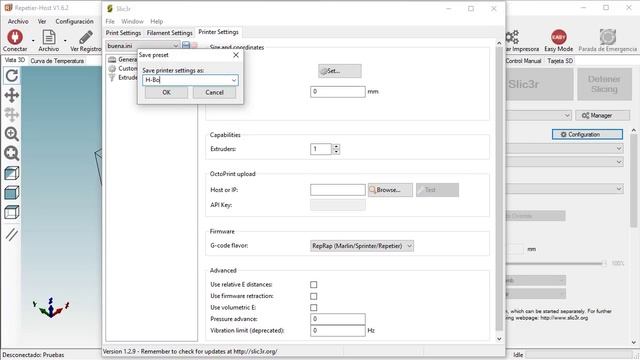640x360 pixels.
Task: Close the Save preset dialog
Action: tap(236, 55)
